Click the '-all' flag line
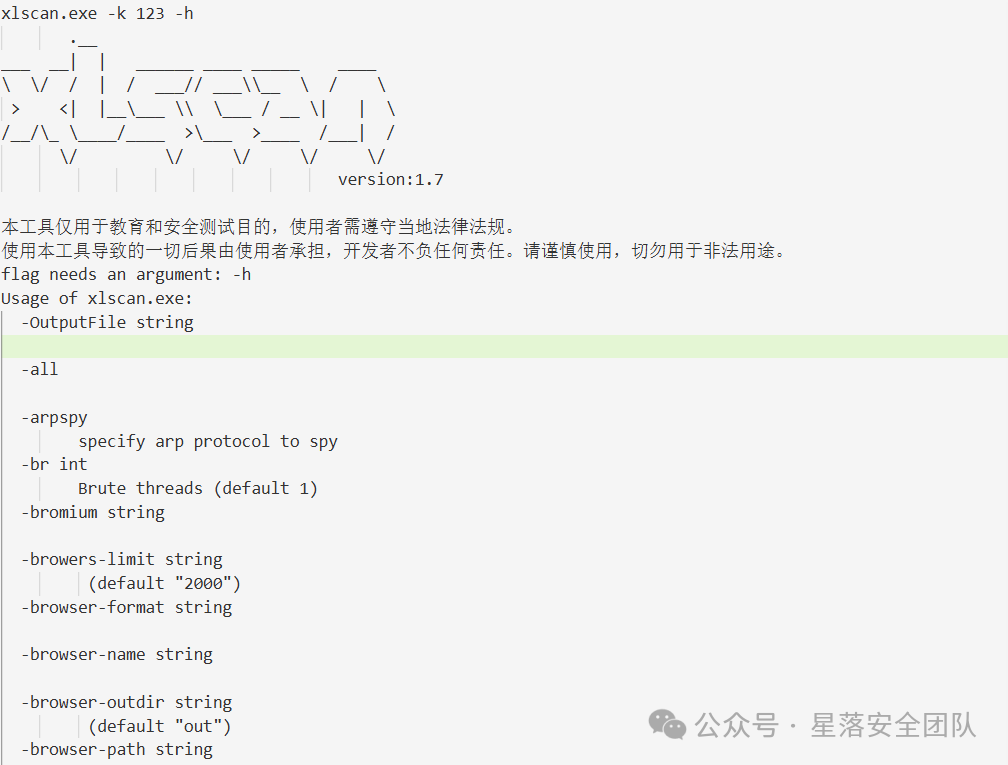This screenshot has height=765, width=1008. point(39,370)
